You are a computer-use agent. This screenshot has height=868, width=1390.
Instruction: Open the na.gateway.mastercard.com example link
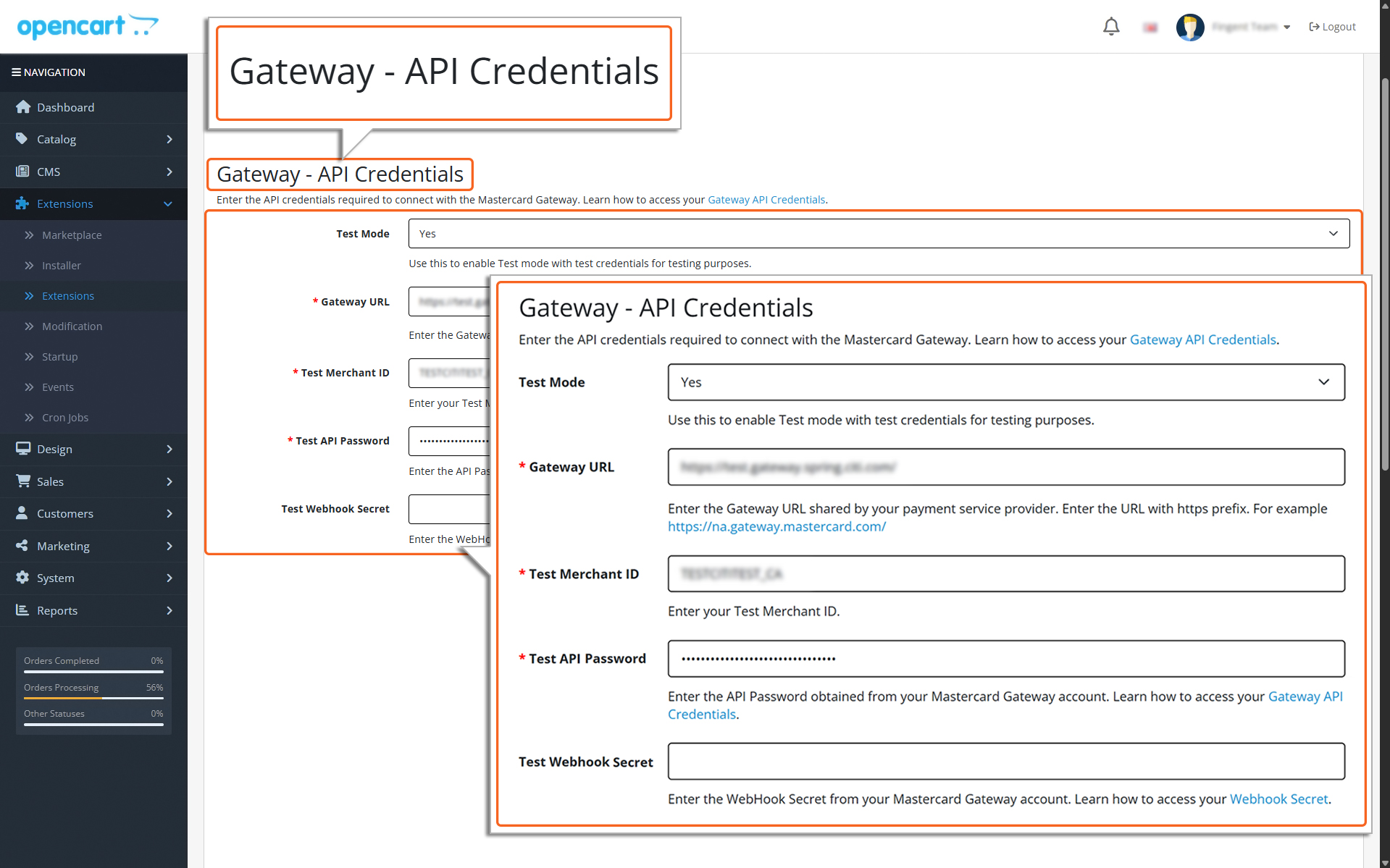point(776,527)
